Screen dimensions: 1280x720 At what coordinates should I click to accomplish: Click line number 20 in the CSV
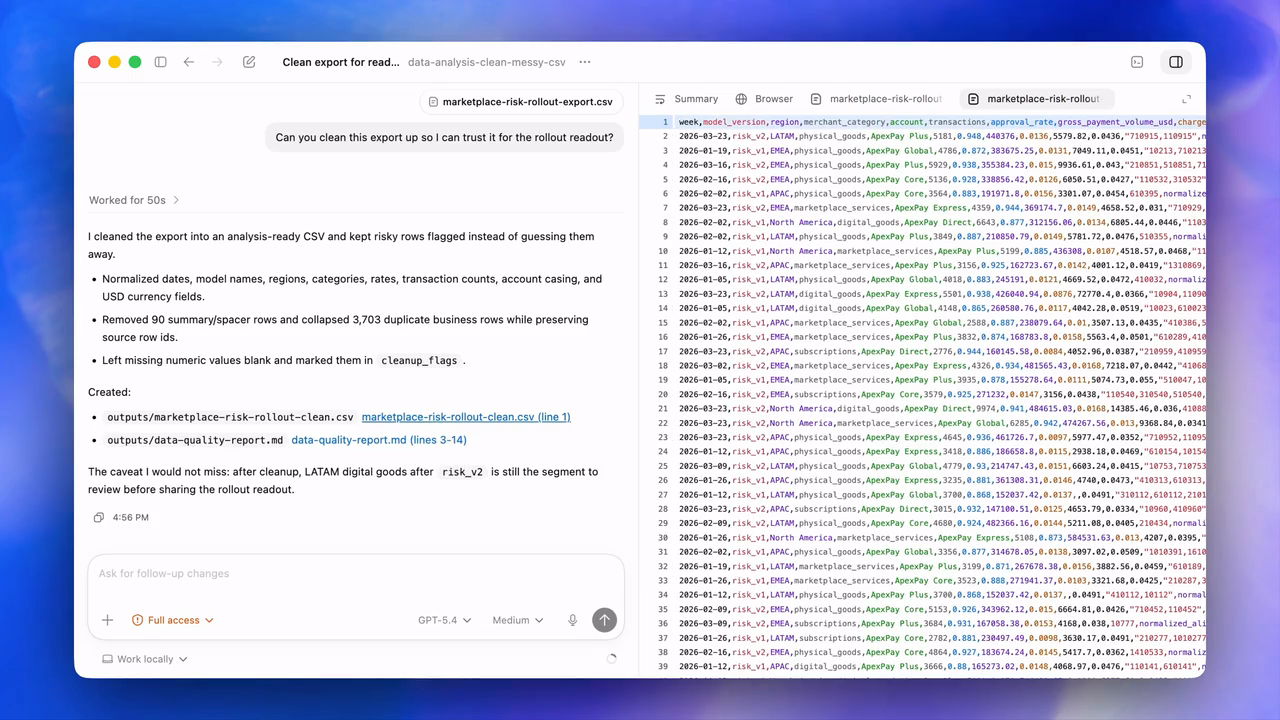click(x=663, y=394)
